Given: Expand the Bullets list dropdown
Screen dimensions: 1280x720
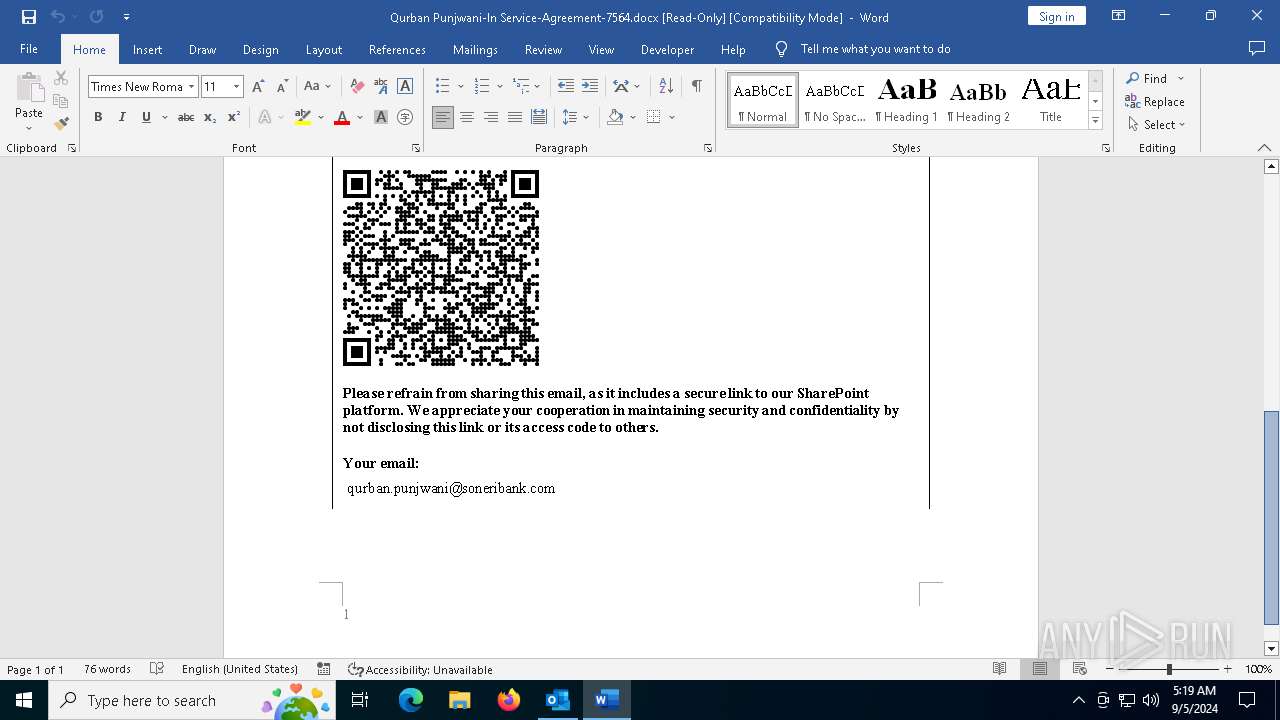Looking at the screenshot, I should point(461,87).
